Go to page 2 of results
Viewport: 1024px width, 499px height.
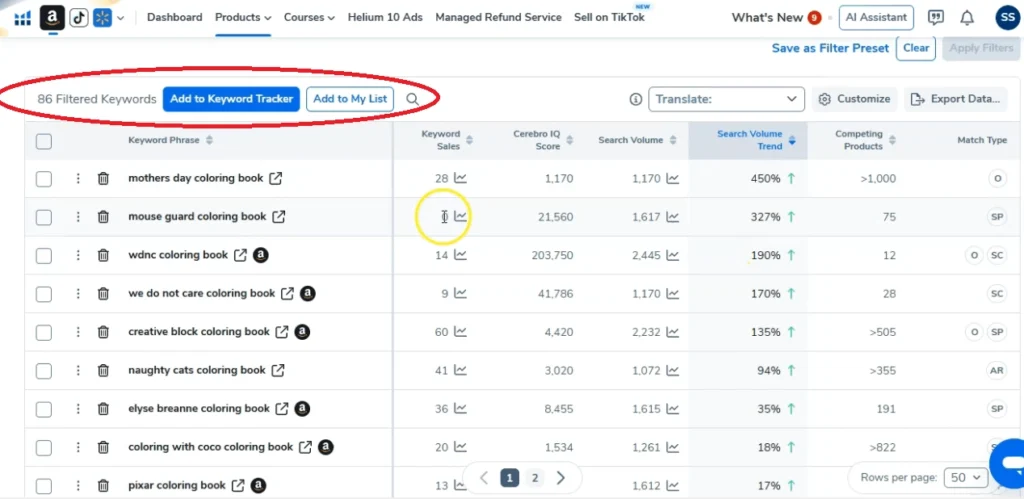click(x=534, y=478)
